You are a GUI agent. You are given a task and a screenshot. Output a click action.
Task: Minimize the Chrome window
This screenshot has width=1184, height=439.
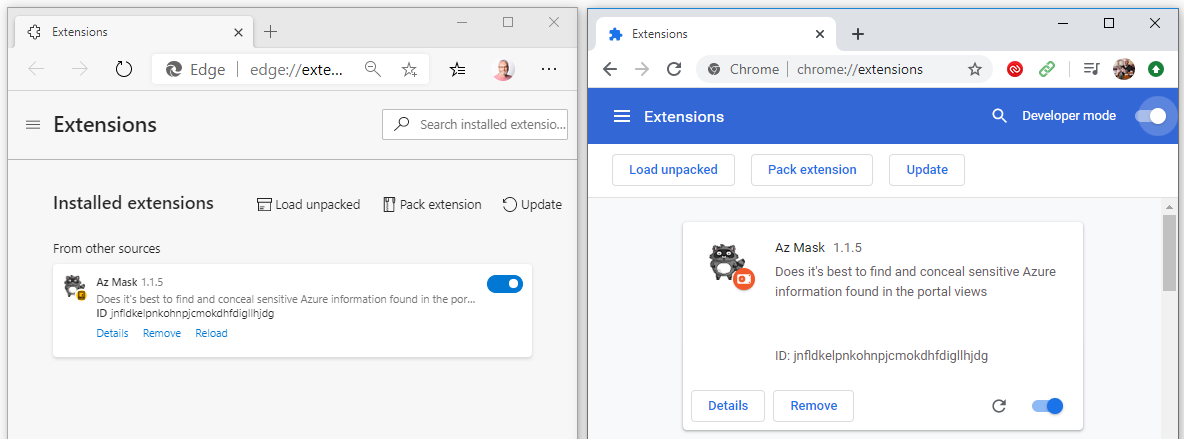(1064, 23)
